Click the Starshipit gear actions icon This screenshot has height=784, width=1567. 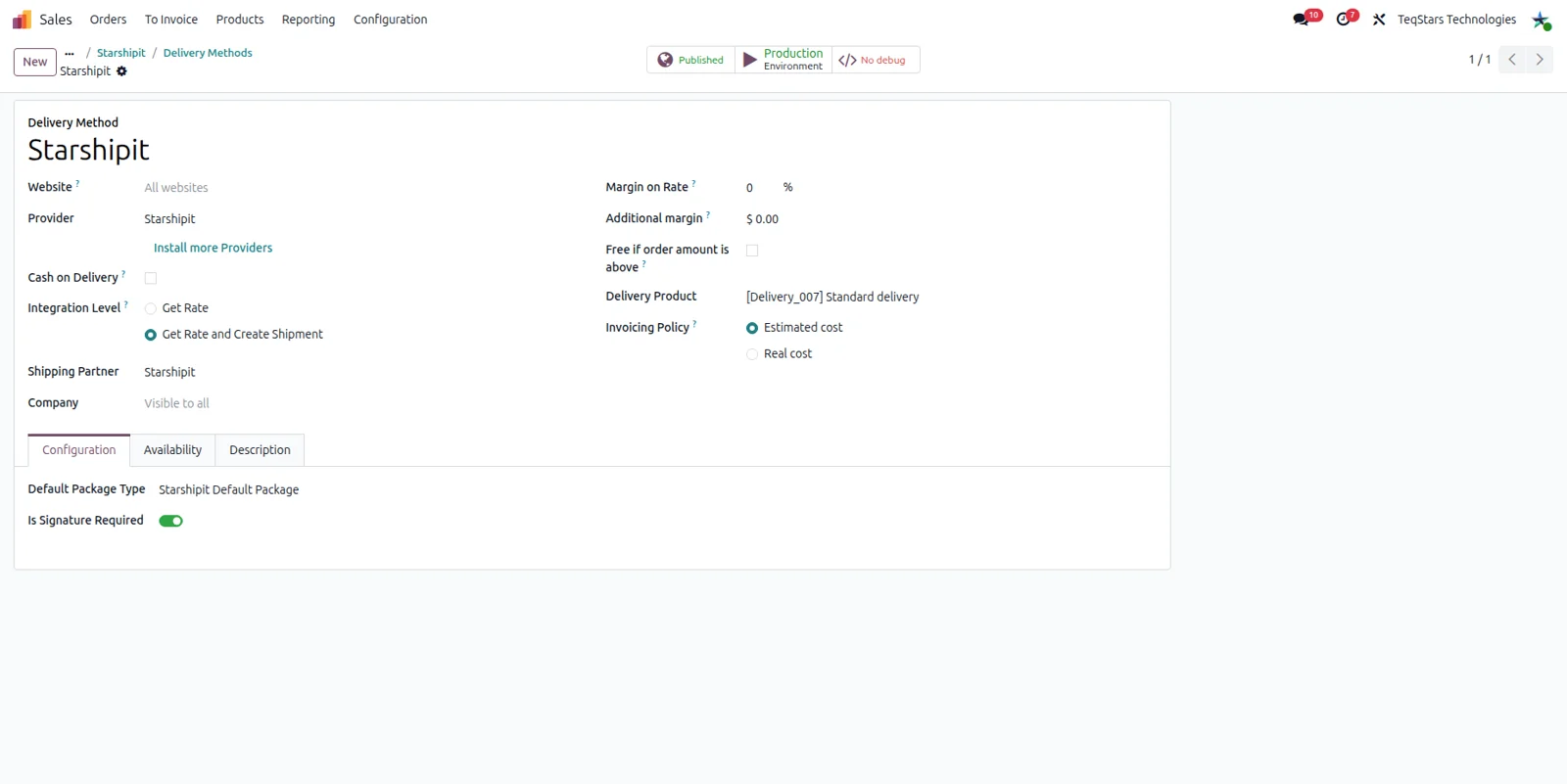[x=121, y=71]
